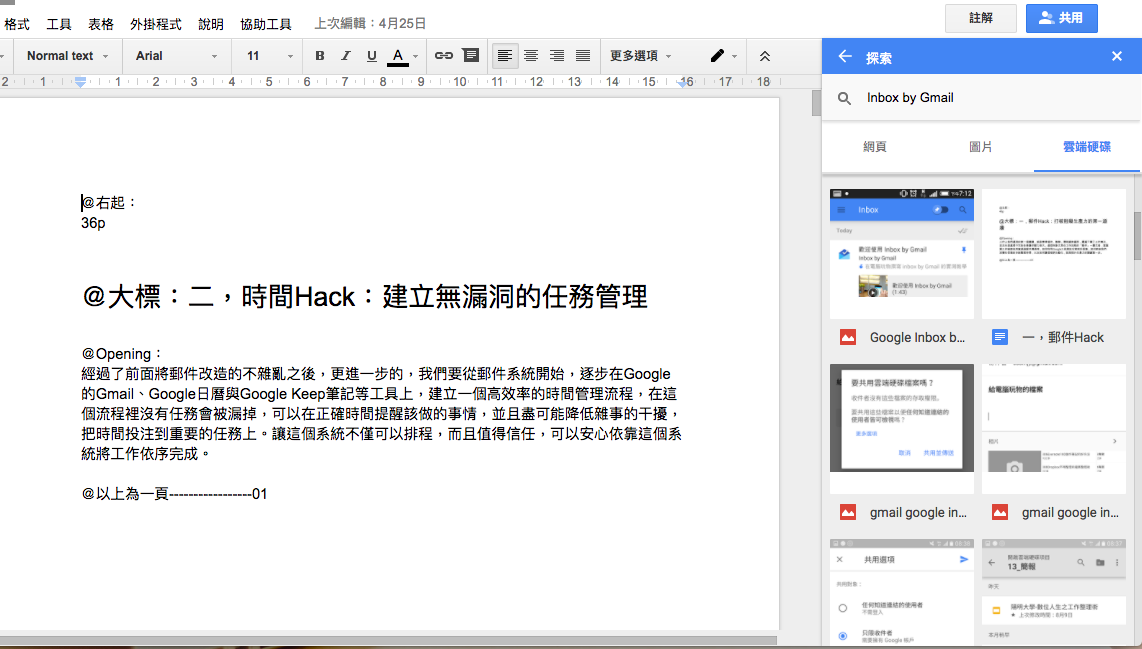The height and width of the screenshot is (649, 1142).
Task: Switch to 圖片 tab in Explore
Action: (x=980, y=146)
